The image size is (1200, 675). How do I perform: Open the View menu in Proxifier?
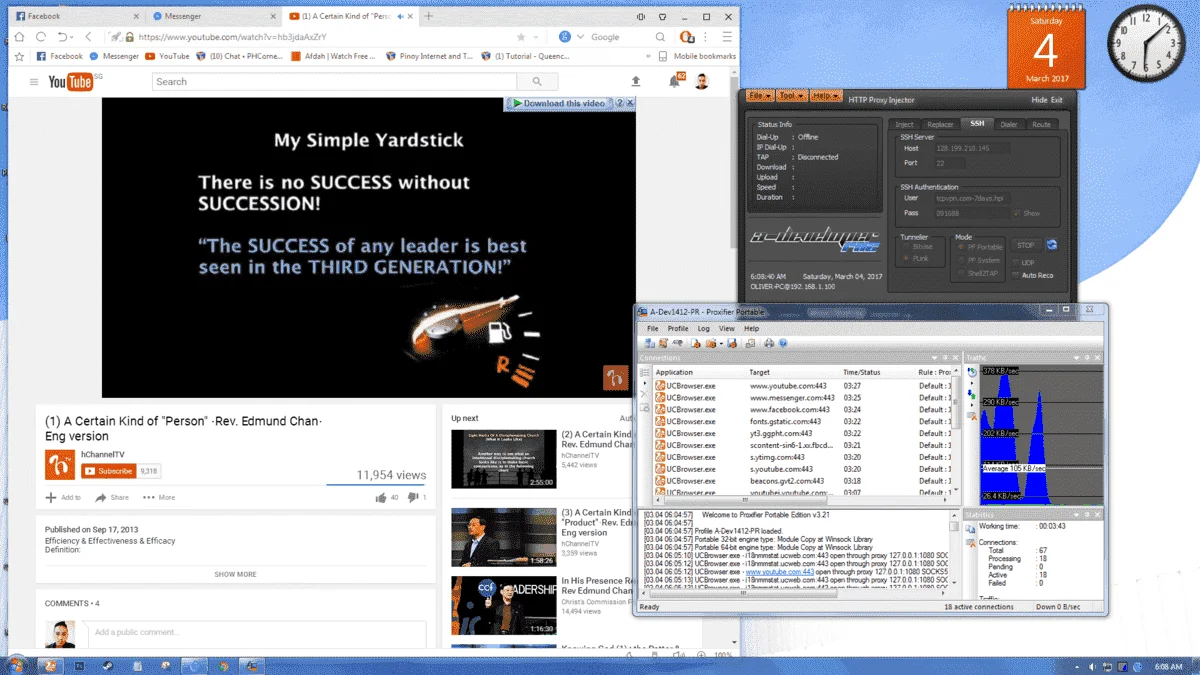click(727, 328)
